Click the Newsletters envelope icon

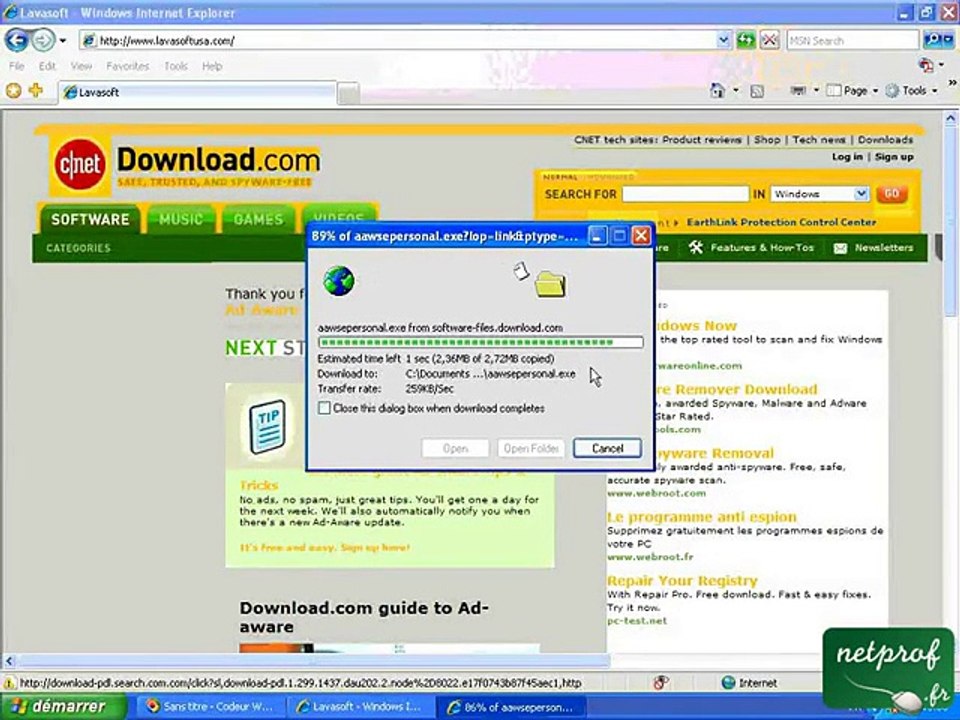840,248
